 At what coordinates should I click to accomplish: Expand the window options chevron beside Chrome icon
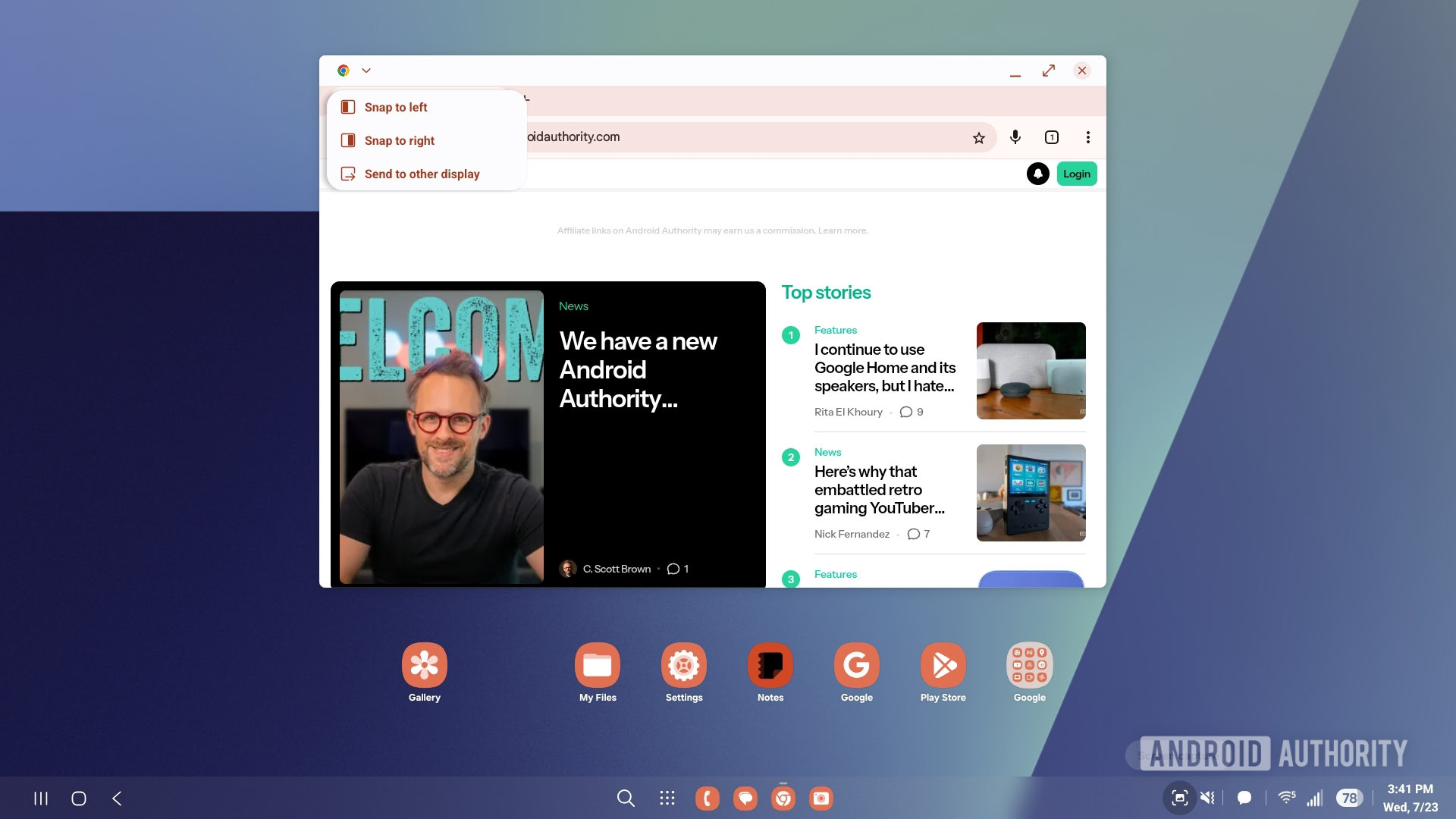coord(366,71)
